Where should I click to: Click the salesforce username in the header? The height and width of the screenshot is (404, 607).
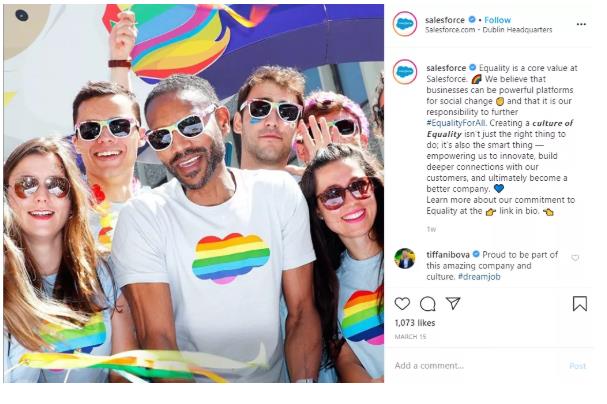coord(445,20)
